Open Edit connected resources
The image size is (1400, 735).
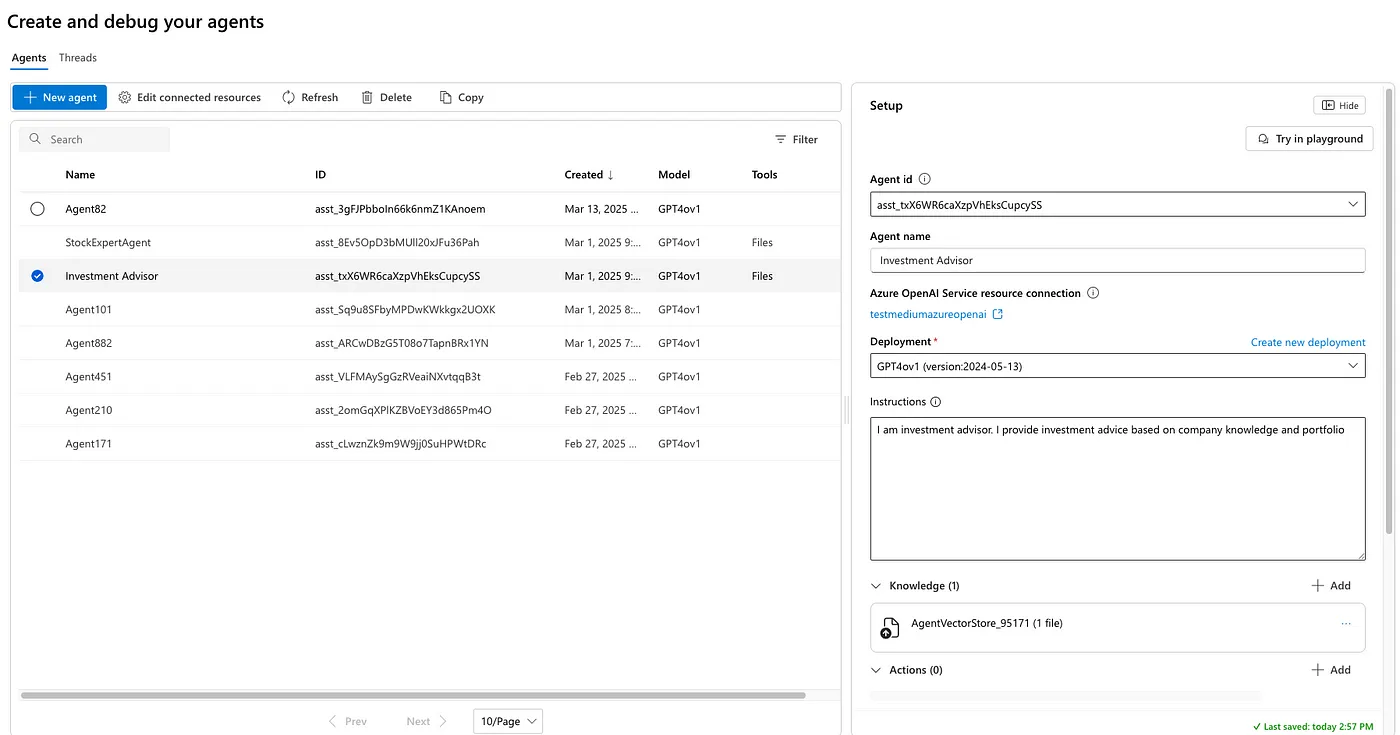(x=189, y=97)
